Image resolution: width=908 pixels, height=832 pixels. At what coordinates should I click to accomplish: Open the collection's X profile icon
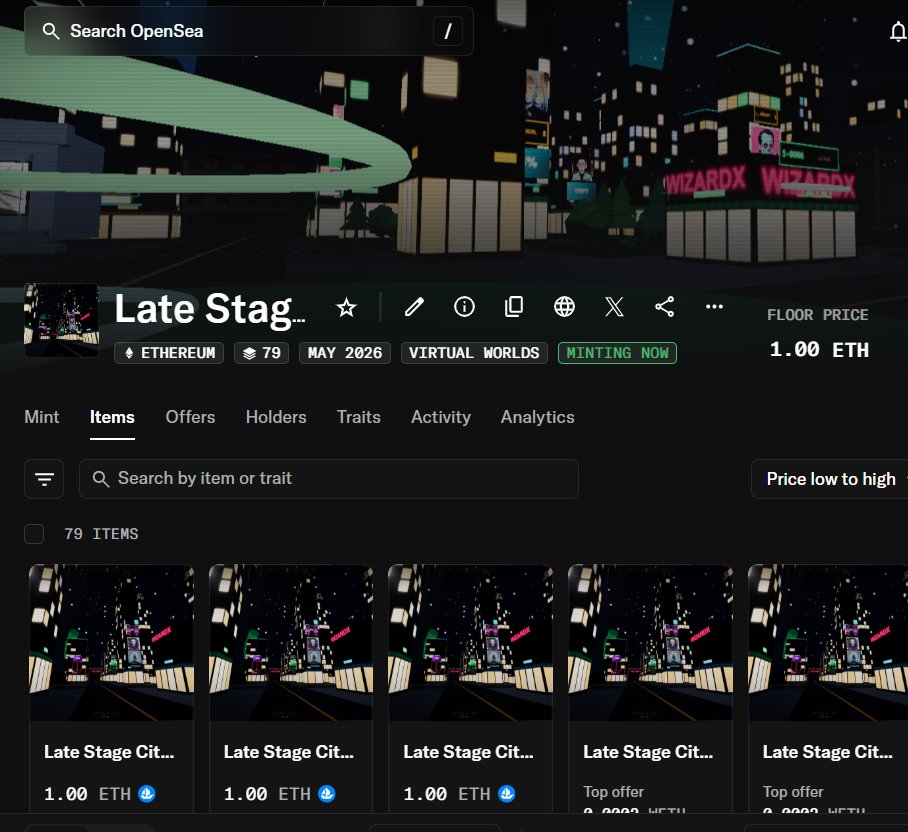(x=614, y=307)
